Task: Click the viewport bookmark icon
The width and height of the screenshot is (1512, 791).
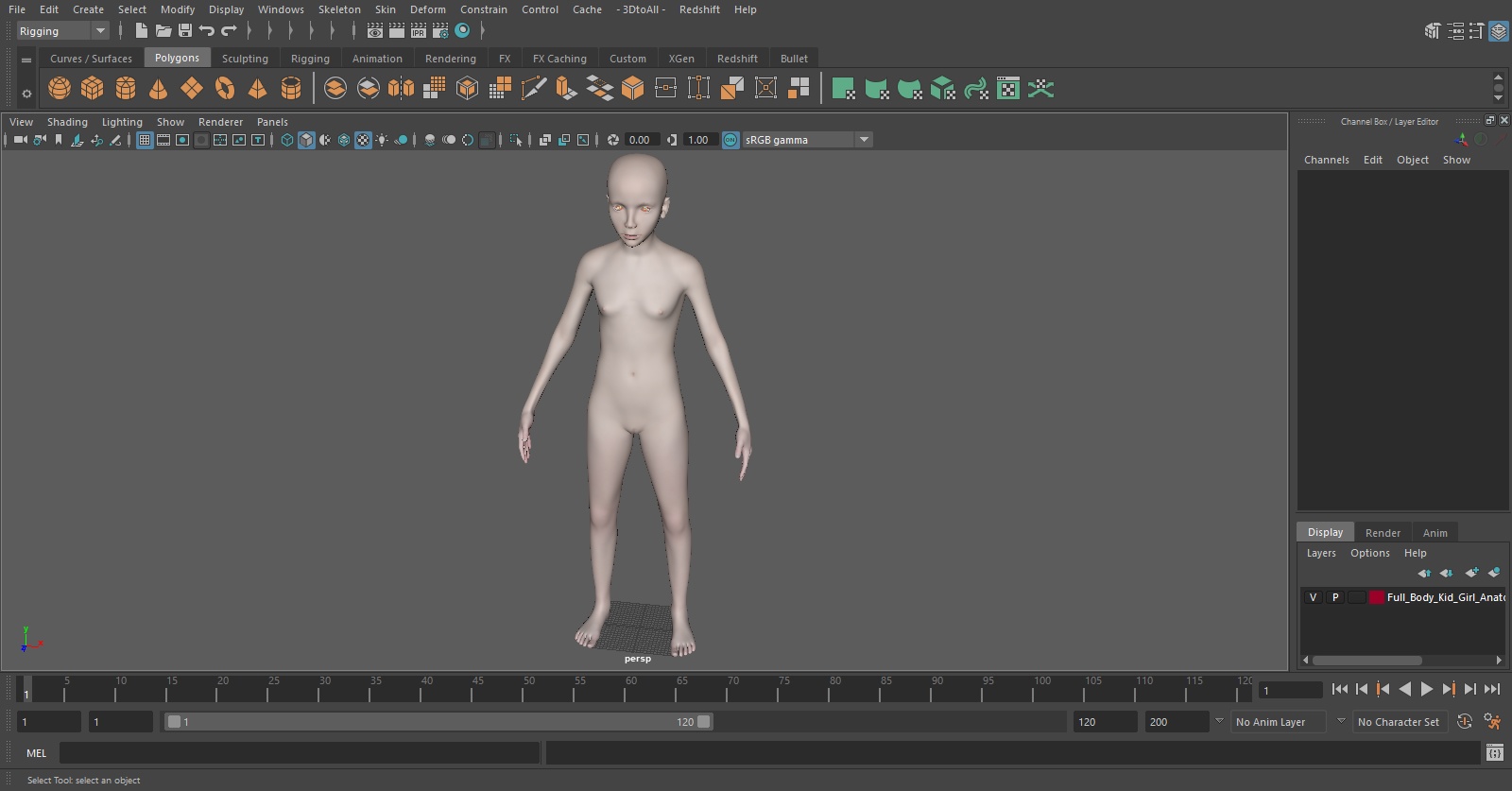Action: coord(59,140)
